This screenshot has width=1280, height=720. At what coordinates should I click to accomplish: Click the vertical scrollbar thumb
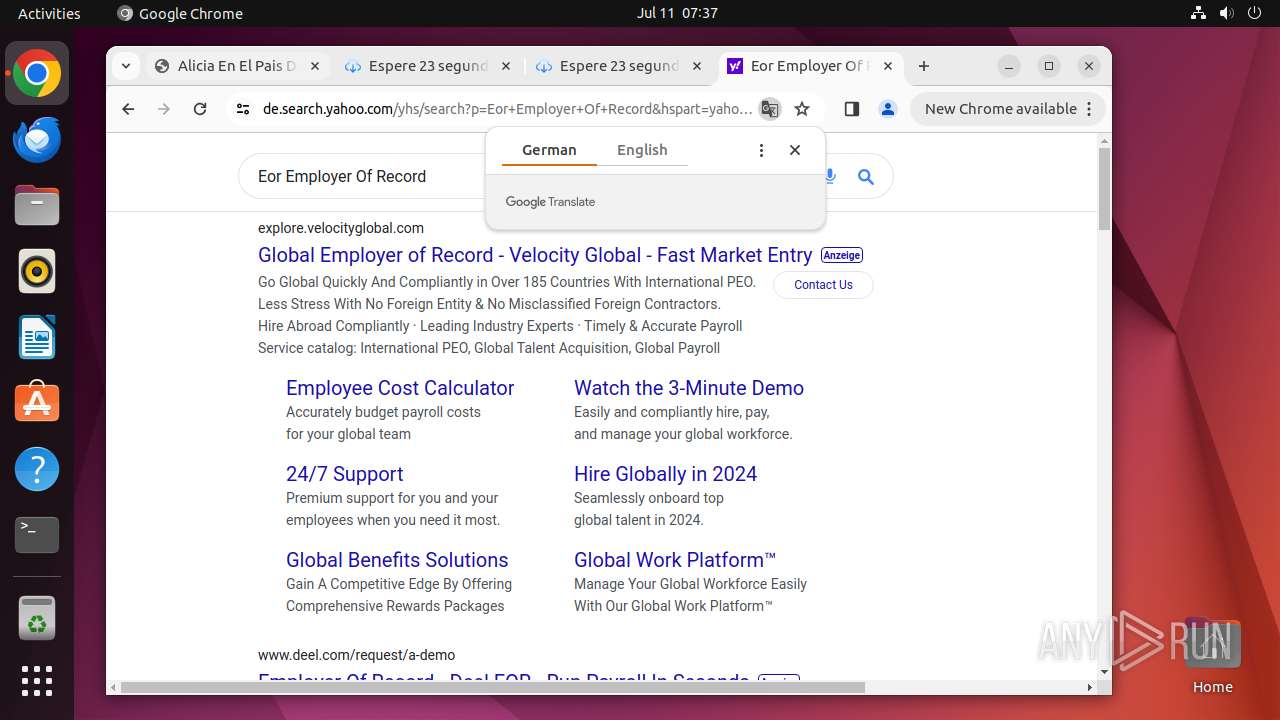1104,189
